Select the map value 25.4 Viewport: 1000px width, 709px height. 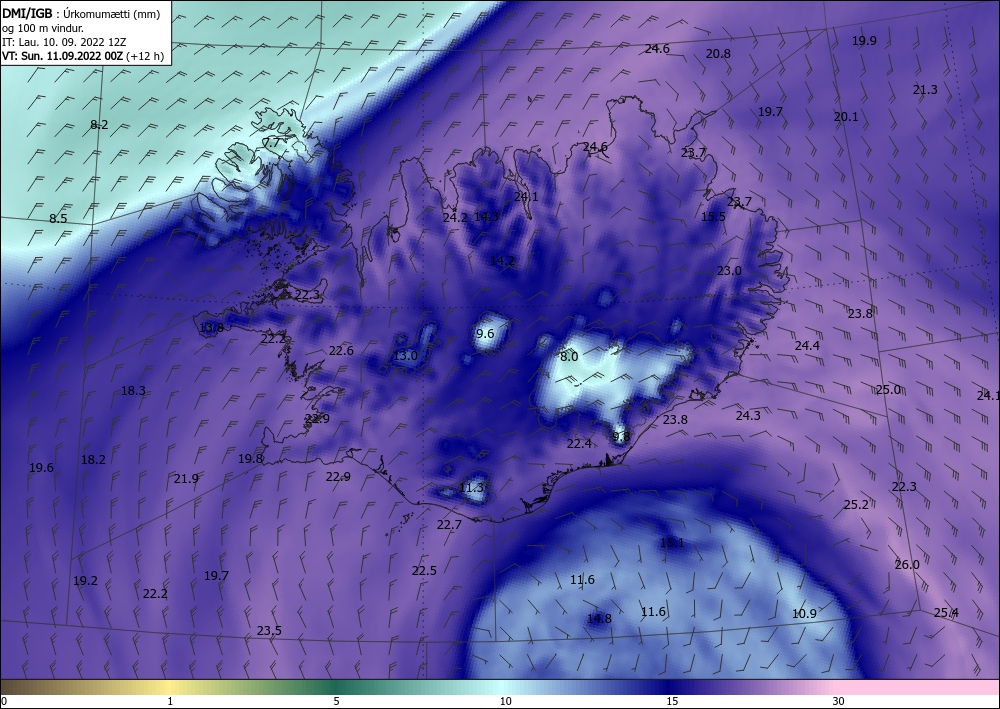[x=946, y=613]
